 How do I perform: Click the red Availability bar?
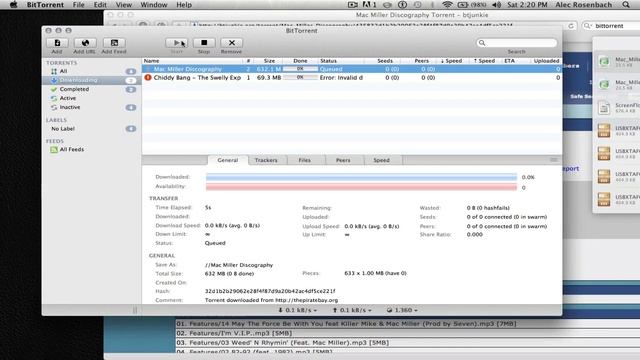(x=361, y=187)
